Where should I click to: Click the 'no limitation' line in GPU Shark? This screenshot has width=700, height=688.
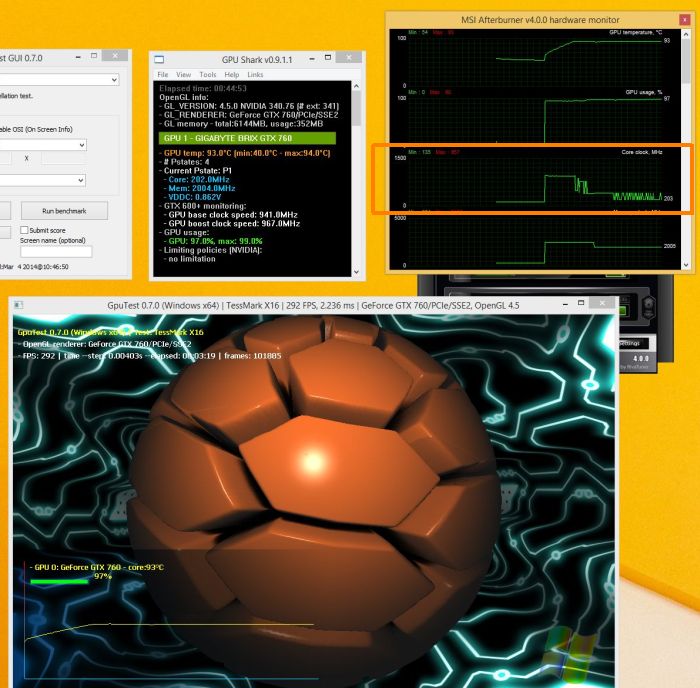pyautogui.click(x=192, y=259)
